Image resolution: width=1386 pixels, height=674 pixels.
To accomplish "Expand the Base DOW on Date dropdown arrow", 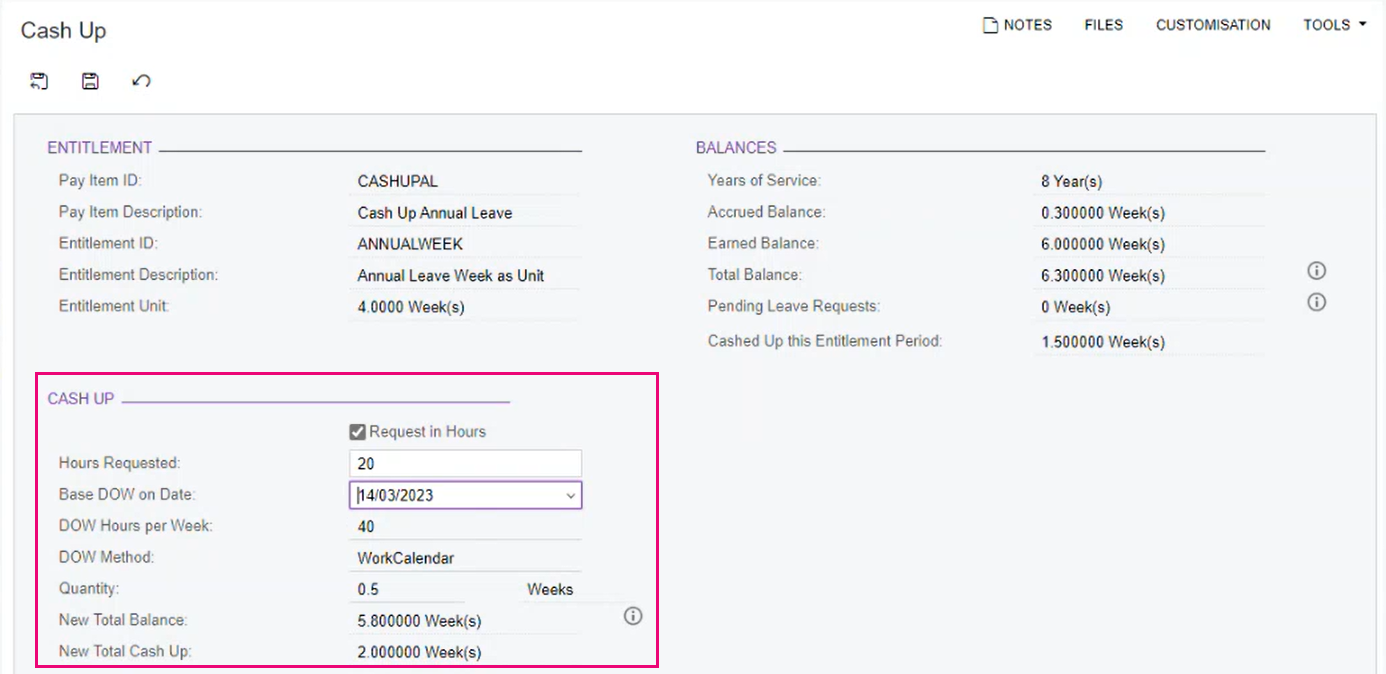I will (571, 496).
